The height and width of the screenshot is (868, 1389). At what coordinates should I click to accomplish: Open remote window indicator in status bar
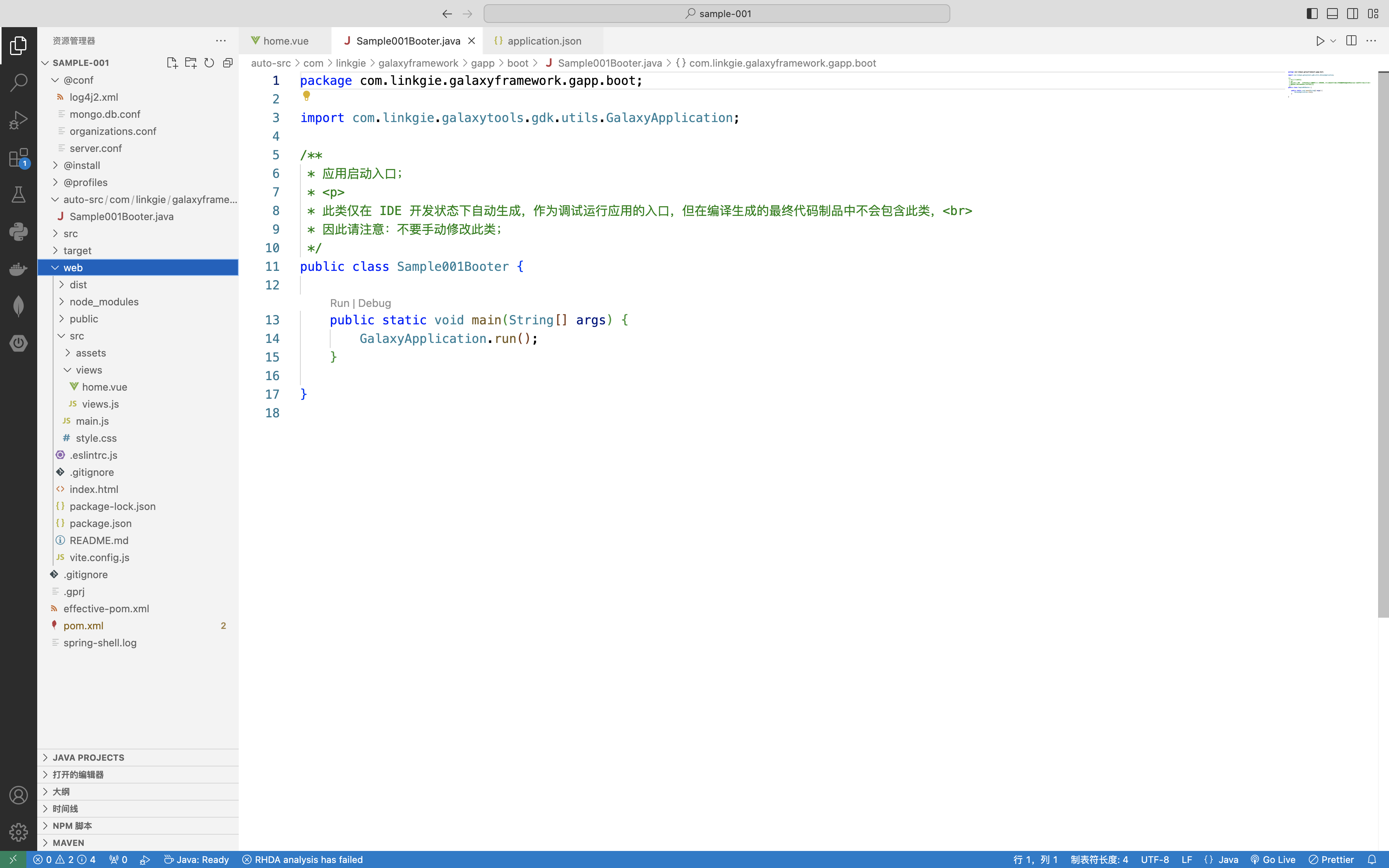(x=13, y=859)
